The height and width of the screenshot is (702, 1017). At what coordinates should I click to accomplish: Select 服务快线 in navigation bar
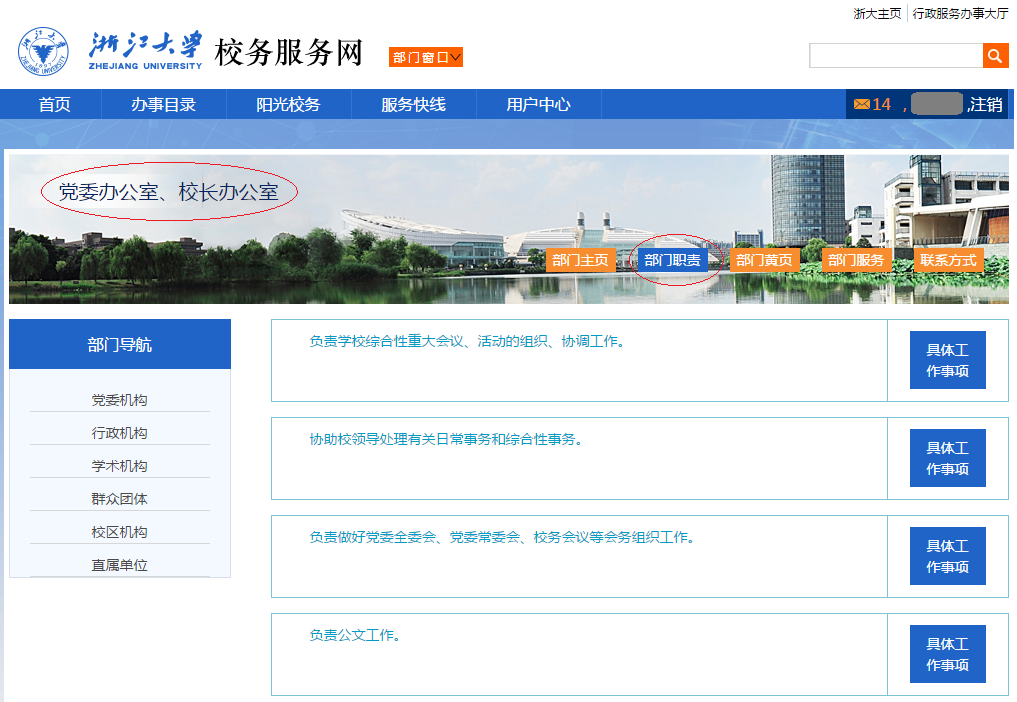tap(413, 104)
